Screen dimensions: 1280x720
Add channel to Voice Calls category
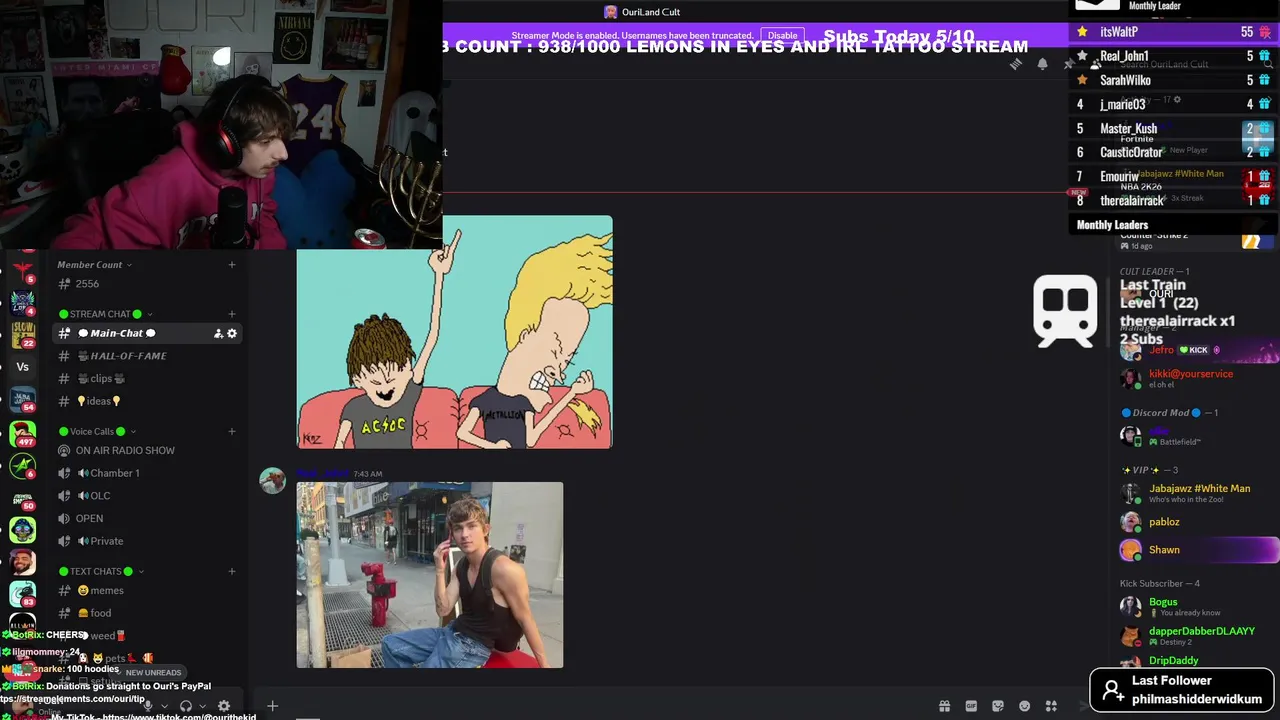232,432
